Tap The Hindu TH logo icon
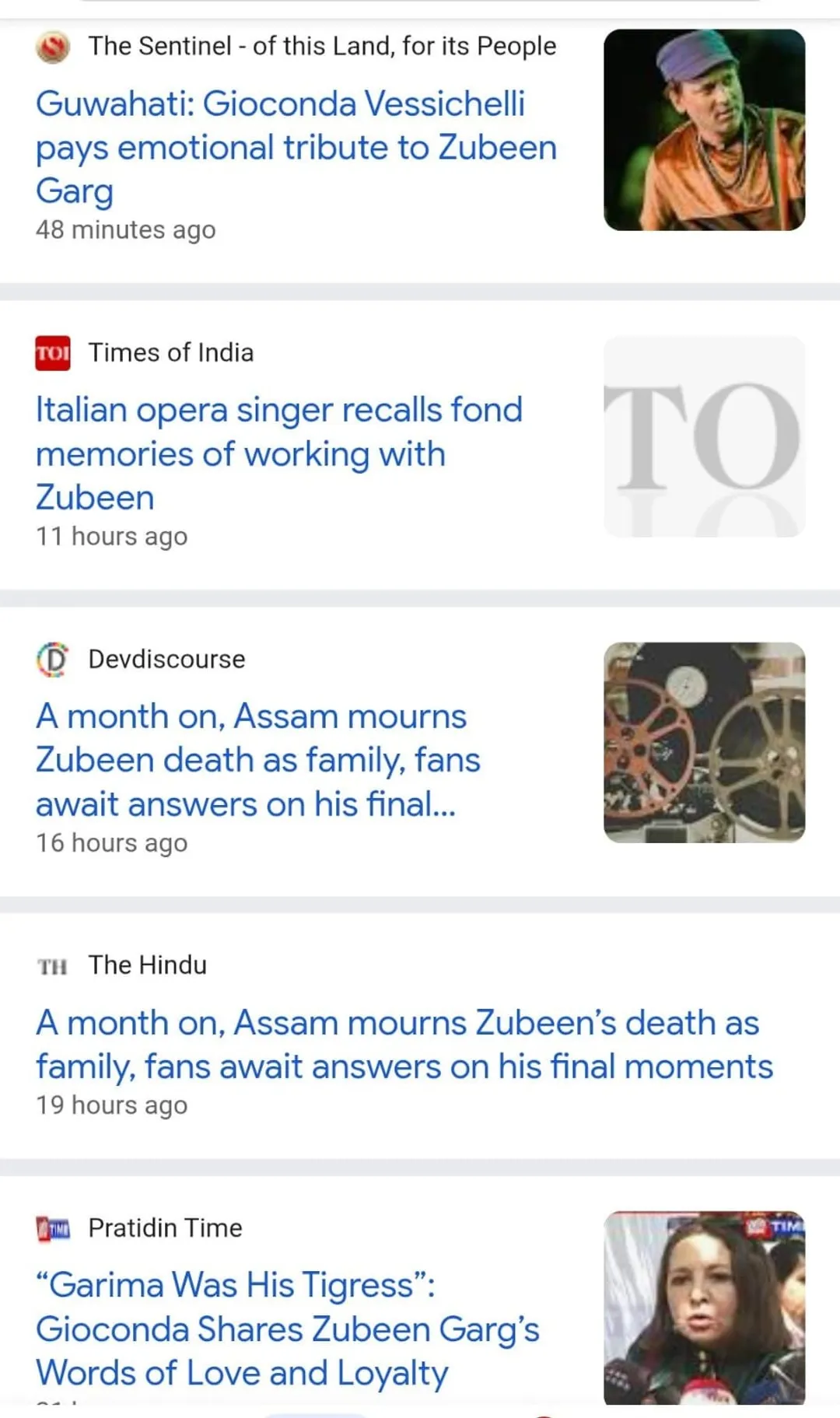Screen dimensions: 840x1418 click(x=53, y=966)
